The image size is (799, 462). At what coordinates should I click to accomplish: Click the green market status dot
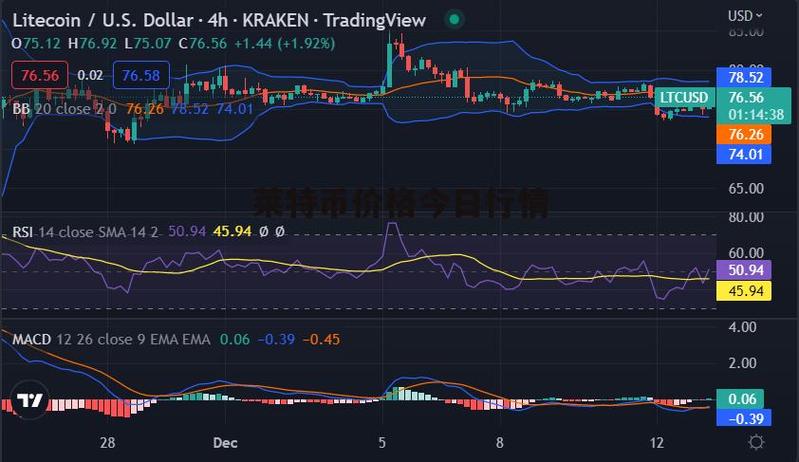point(455,20)
